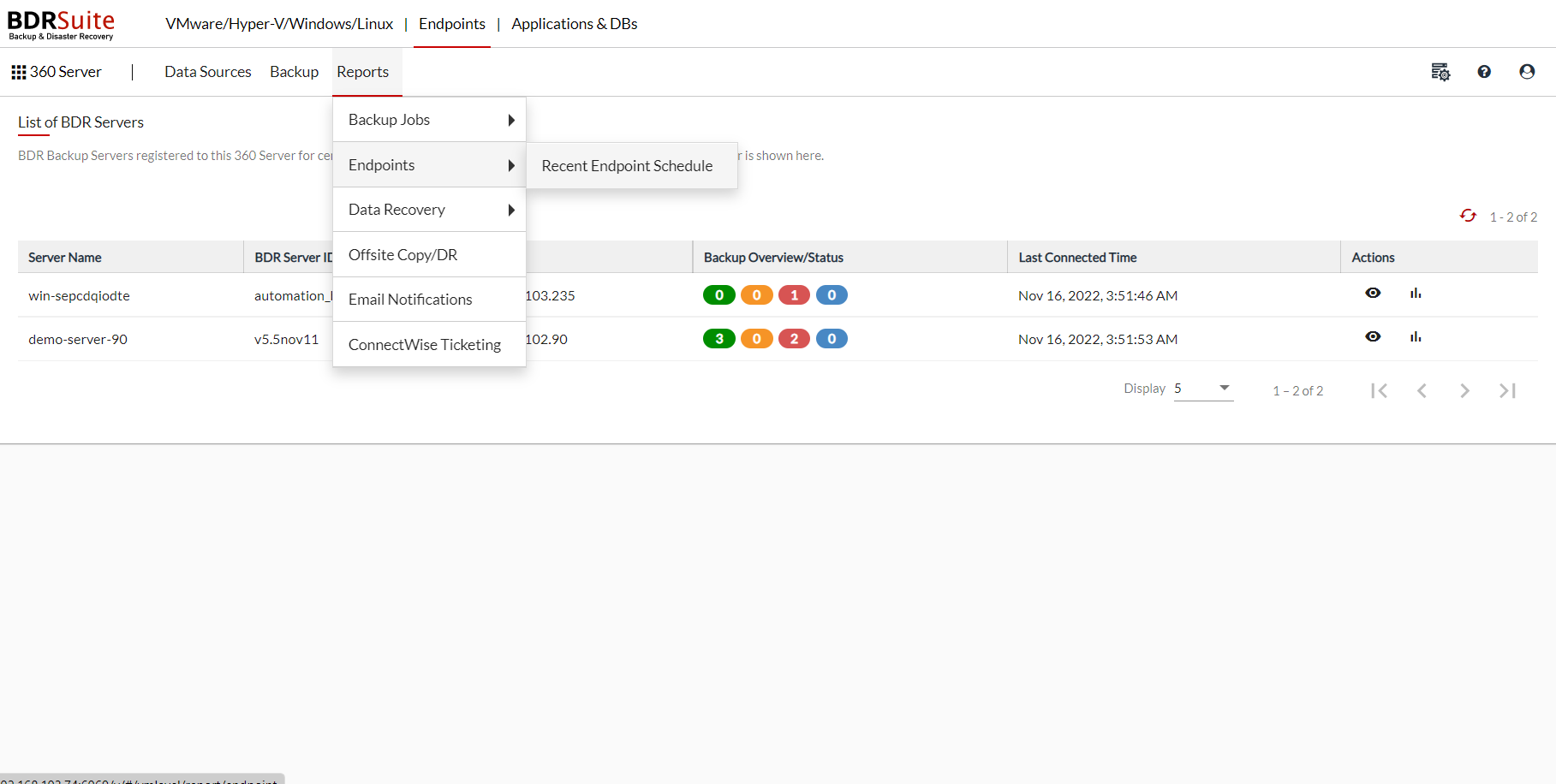The width and height of the screenshot is (1556, 784).
Task: Click blue badge 0 for demo-server-90
Action: pos(832,339)
